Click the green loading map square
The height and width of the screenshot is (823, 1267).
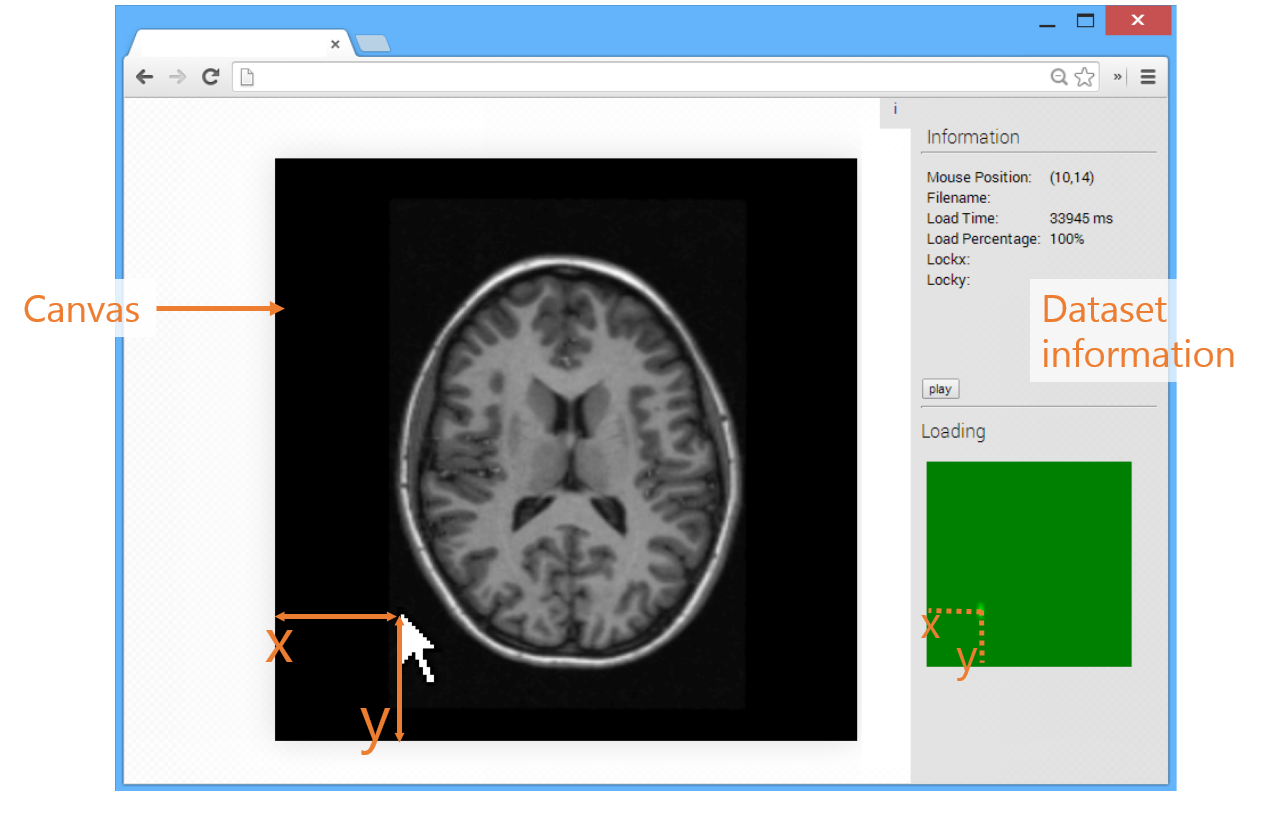pos(1028,563)
